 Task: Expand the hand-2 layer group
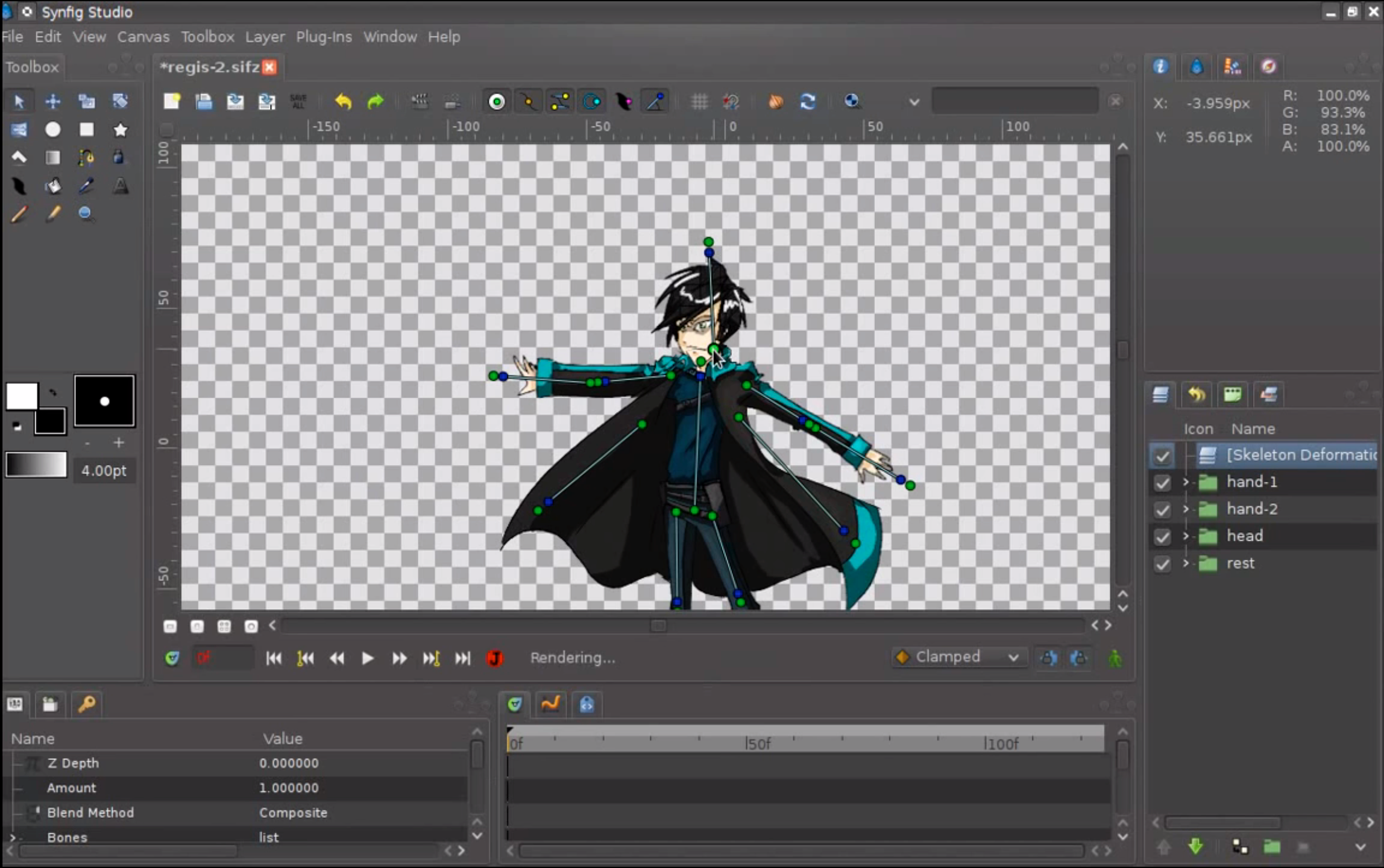(1186, 509)
